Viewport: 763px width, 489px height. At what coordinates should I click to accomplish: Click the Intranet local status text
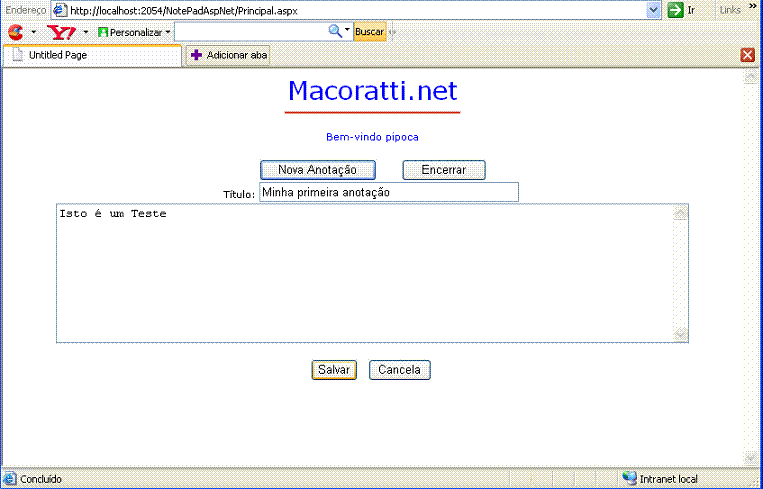click(x=668, y=479)
